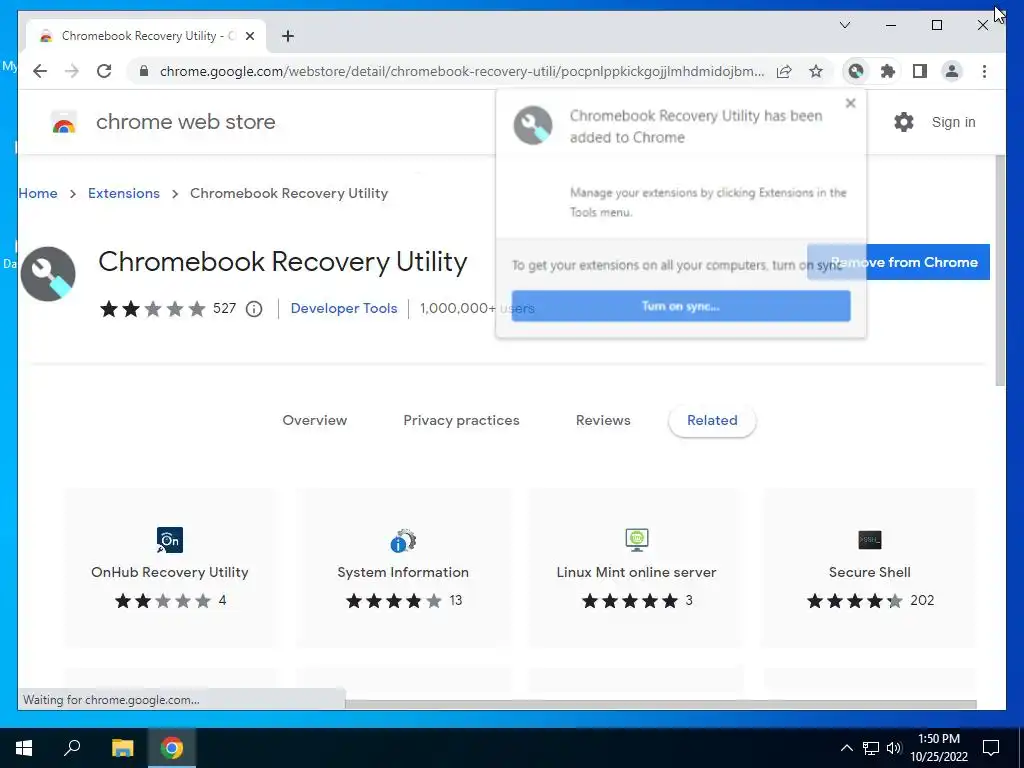Open Chrome three-dot menu
Viewport: 1024px width, 768px height.
[x=984, y=71]
